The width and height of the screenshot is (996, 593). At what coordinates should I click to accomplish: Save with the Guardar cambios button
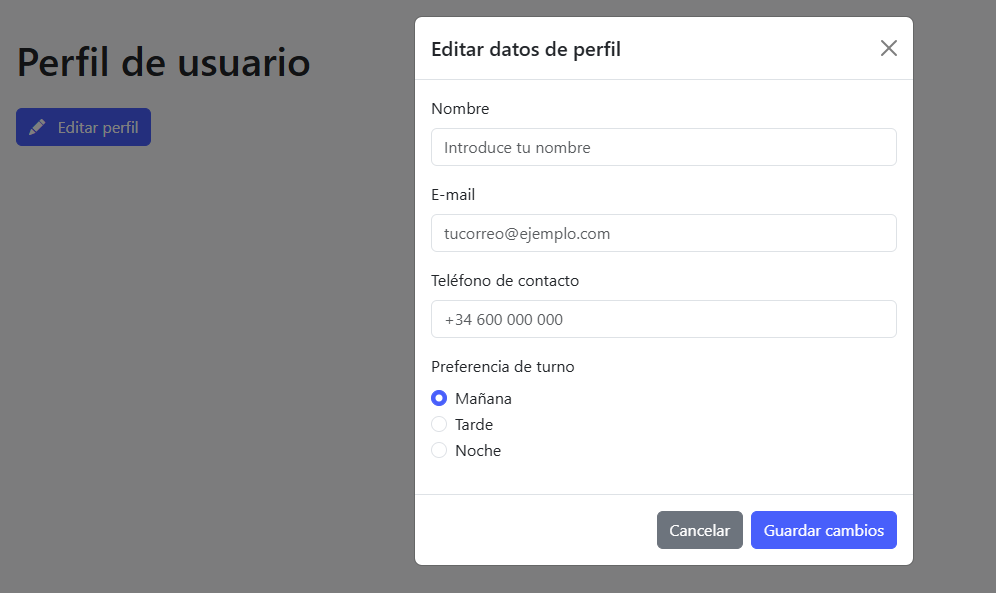tap(823, 530)
